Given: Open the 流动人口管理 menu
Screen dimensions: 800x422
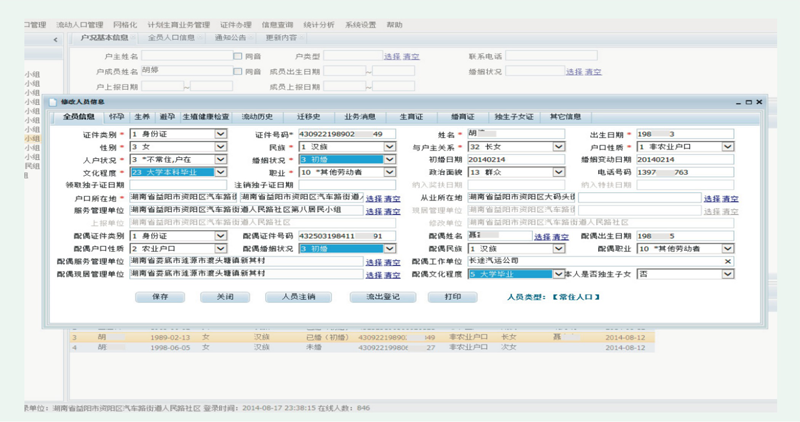Looking at the screenshot, I should tap(80, 24).
